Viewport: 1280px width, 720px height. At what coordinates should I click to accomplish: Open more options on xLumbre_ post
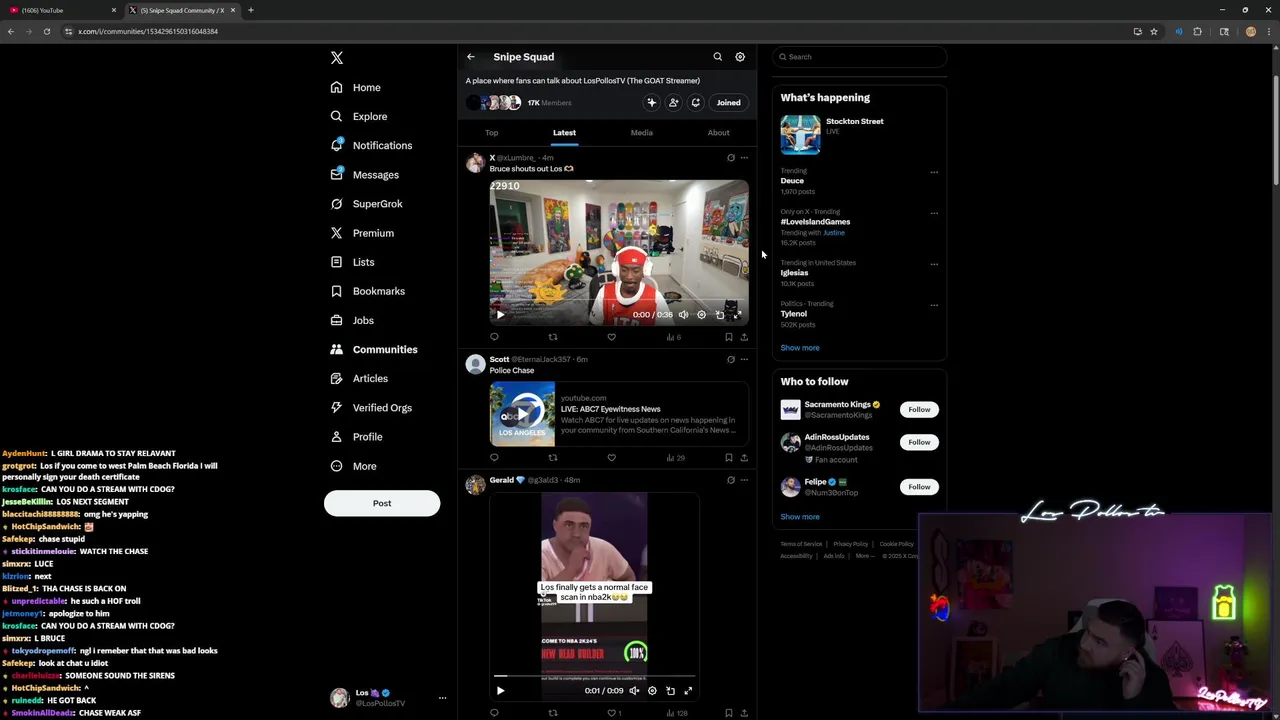click(744, 158)
